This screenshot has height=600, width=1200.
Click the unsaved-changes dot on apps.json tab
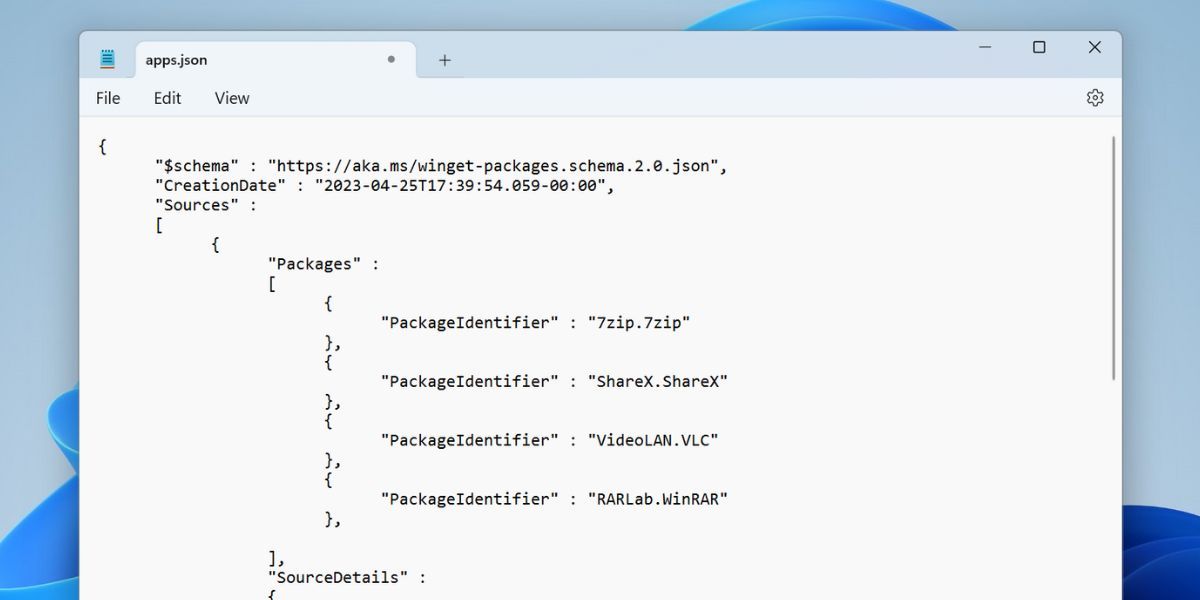(391, 59)
